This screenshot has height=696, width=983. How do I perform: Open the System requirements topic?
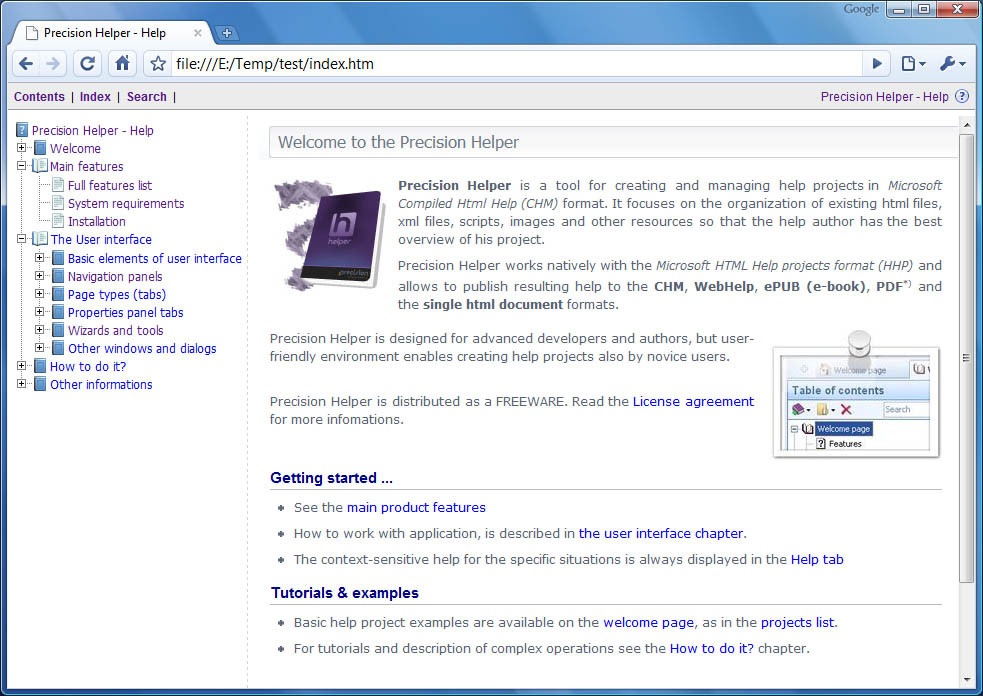126,203
